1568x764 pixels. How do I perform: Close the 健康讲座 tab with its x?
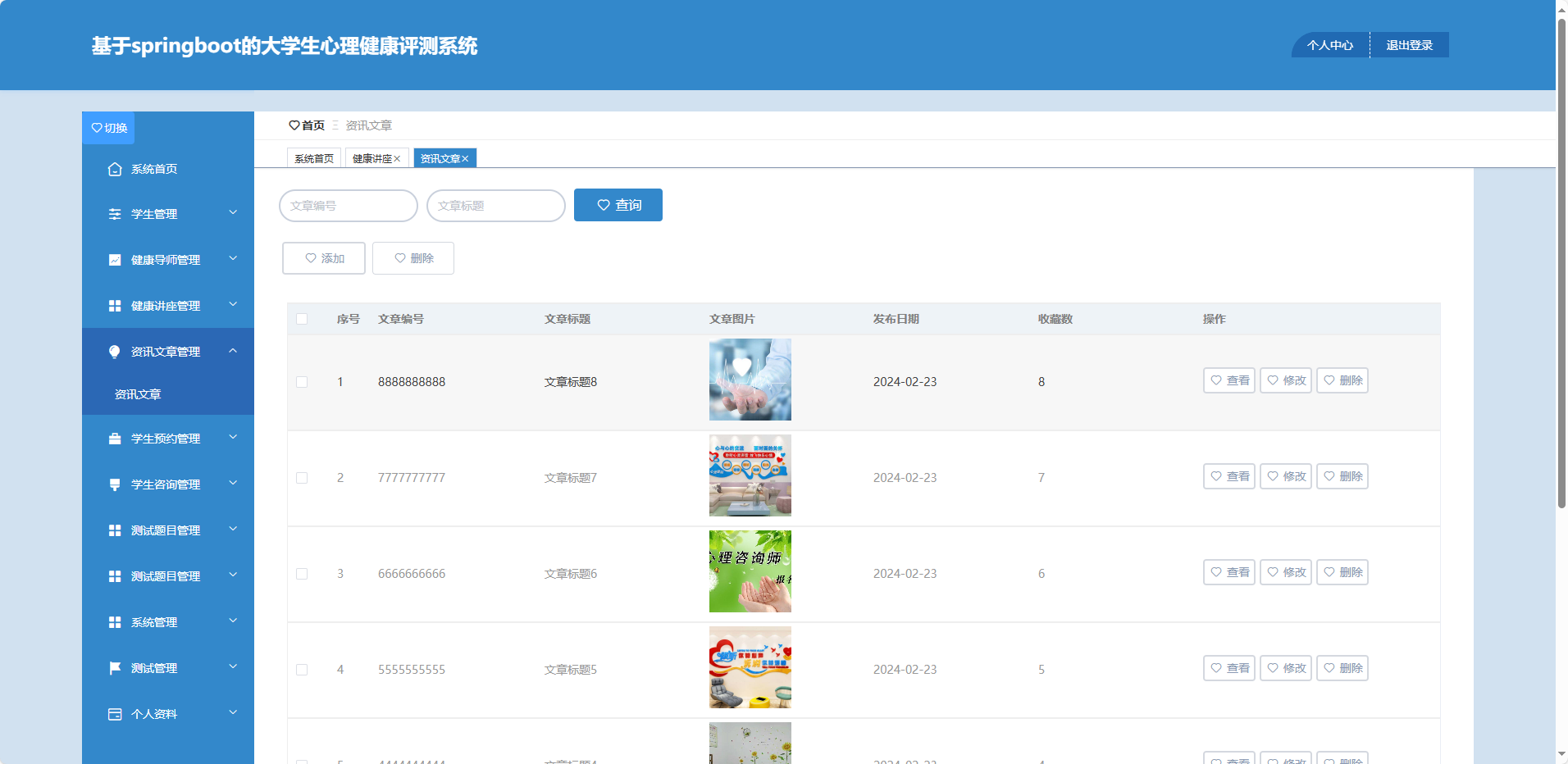click(397, 159)
